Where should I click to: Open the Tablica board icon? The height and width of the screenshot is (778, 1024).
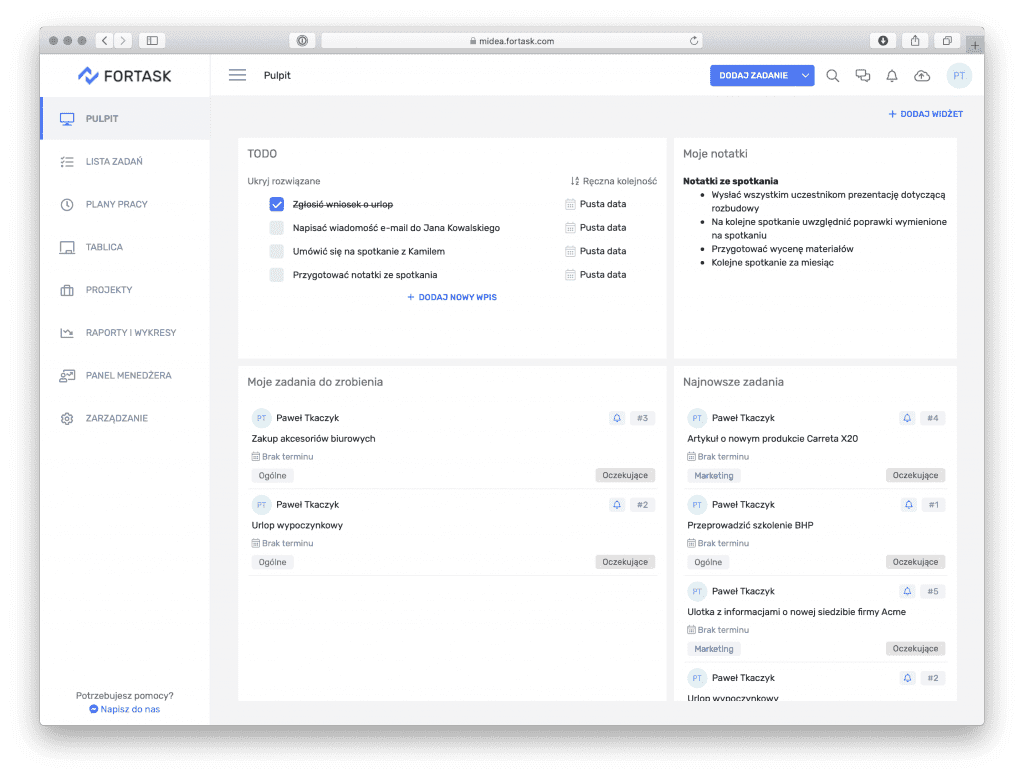[x=64, y=247]
